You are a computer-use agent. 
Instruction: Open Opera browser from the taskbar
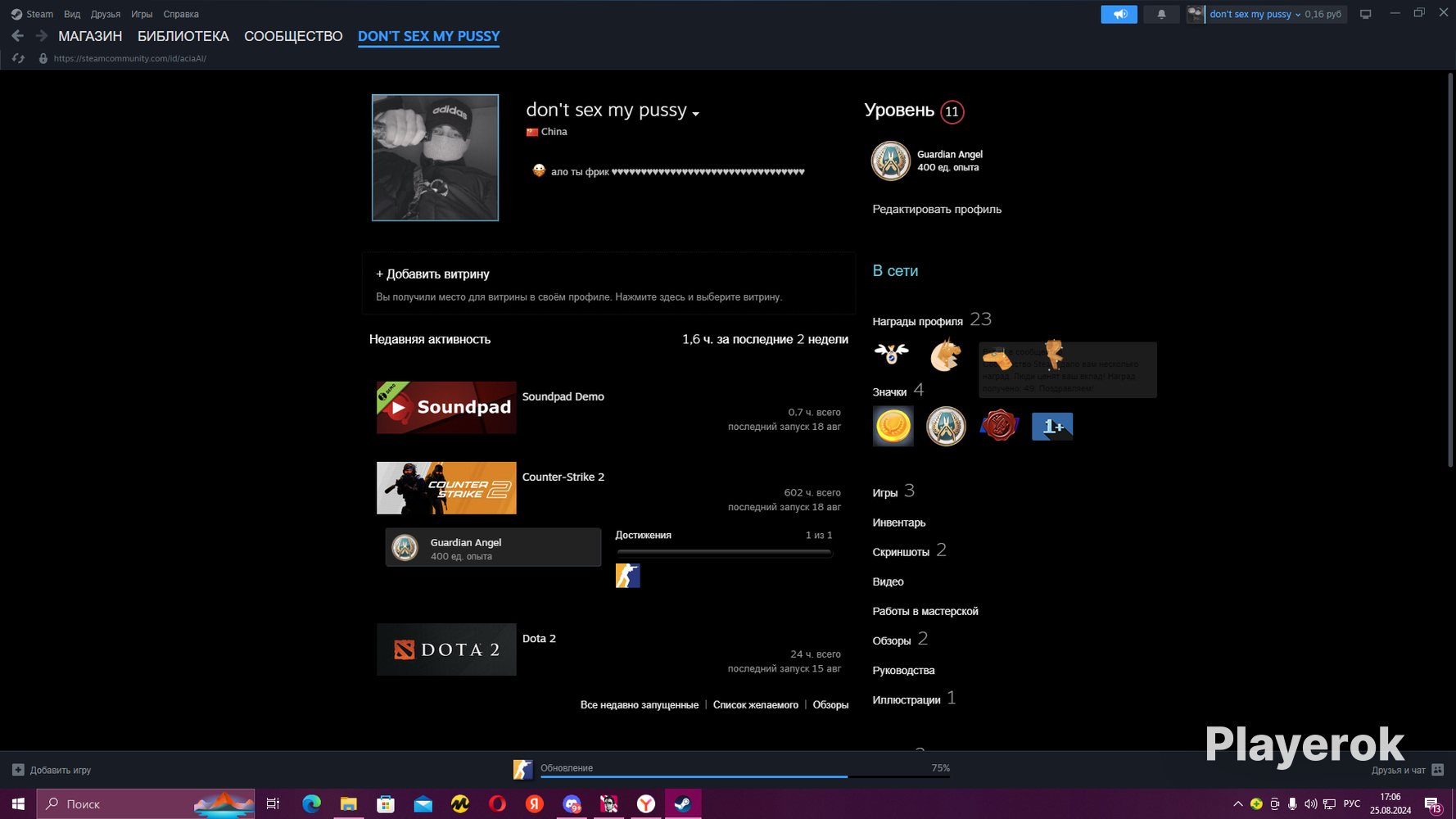coord(497,804)
